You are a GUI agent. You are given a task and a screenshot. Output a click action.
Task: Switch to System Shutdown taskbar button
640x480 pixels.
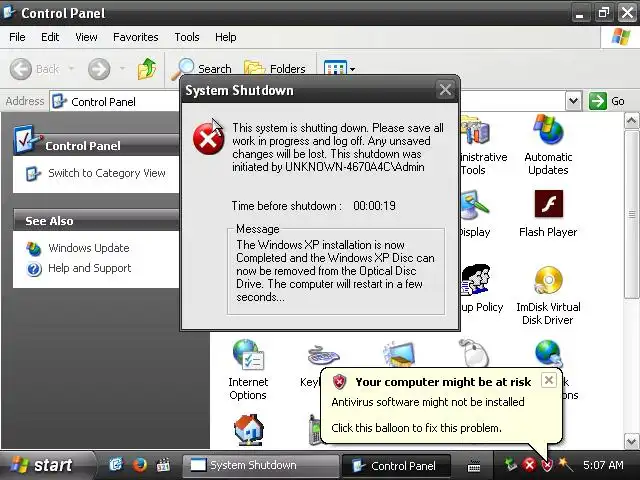click(x=260, y=465)
